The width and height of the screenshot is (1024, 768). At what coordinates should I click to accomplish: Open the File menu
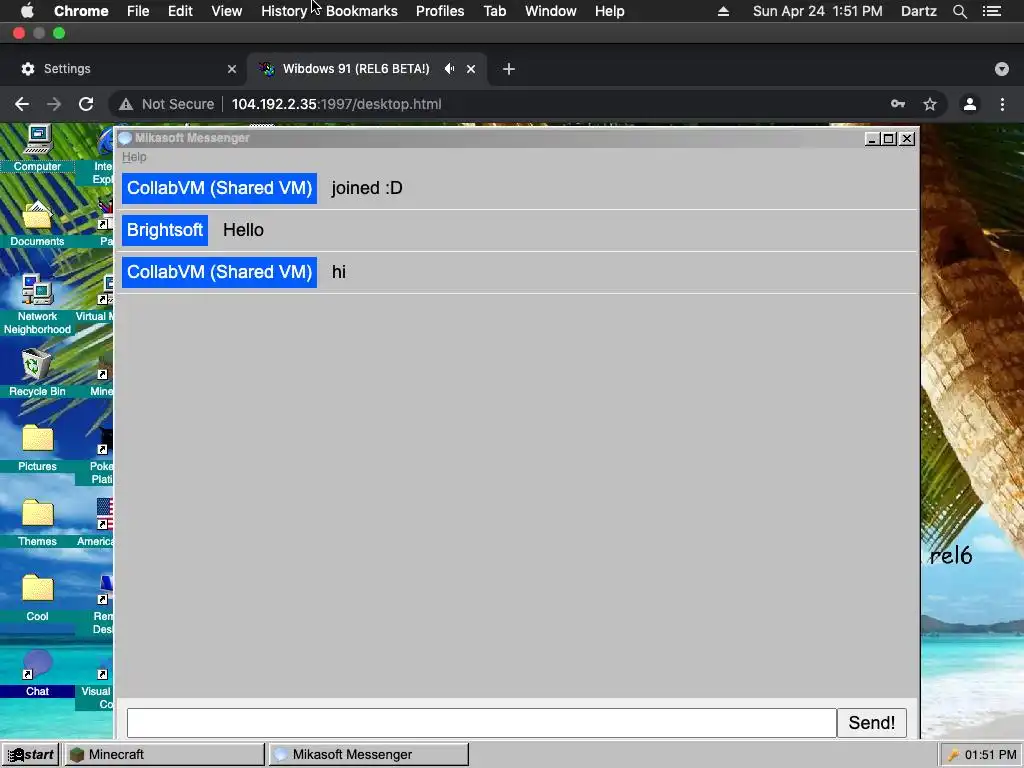138,11
